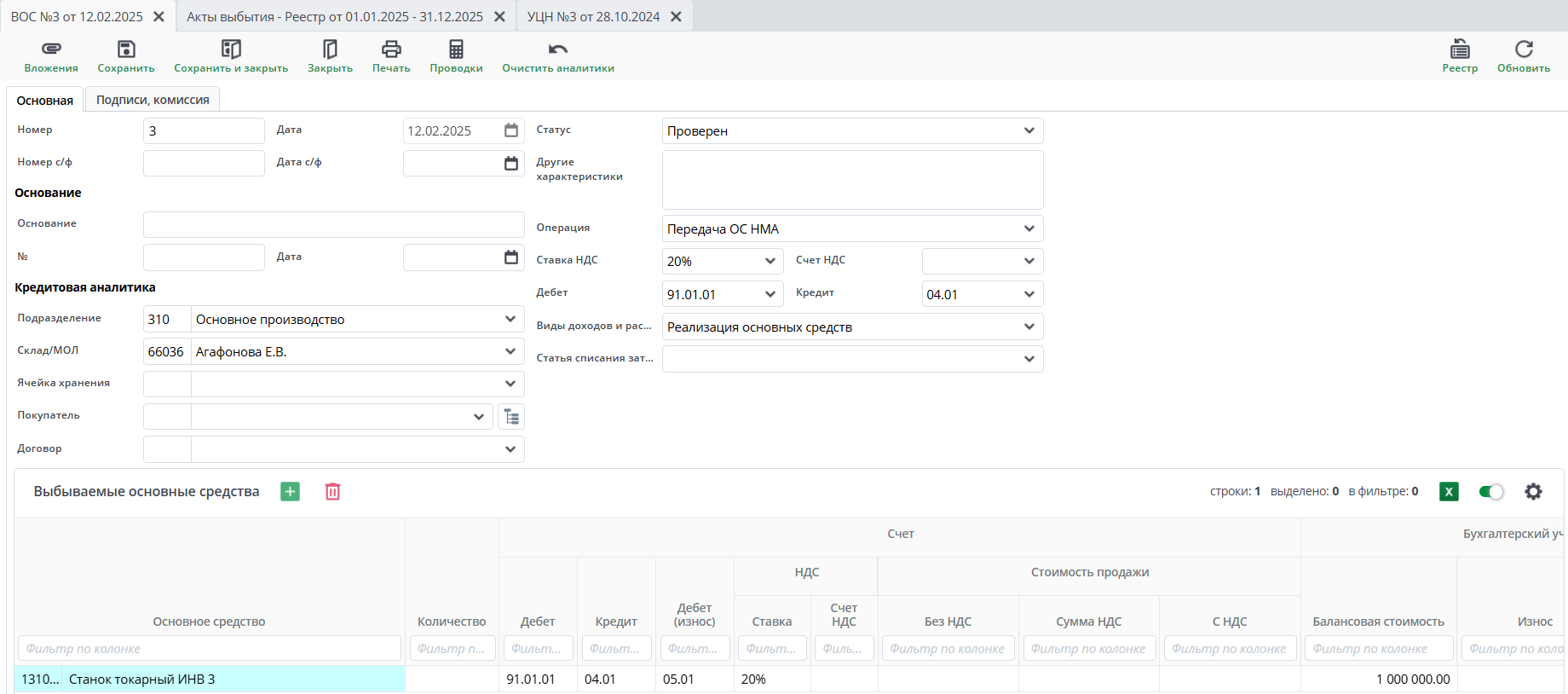Expand the Ставка НДС dropdown
Viewport: 1568px width, 694px height.
click(770, 262)
